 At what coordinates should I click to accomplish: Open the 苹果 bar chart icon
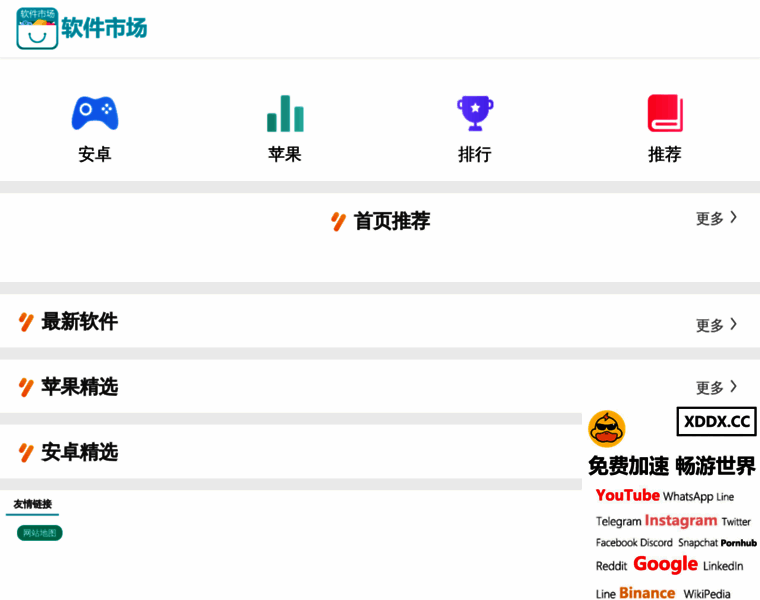[x=285, y=113]
